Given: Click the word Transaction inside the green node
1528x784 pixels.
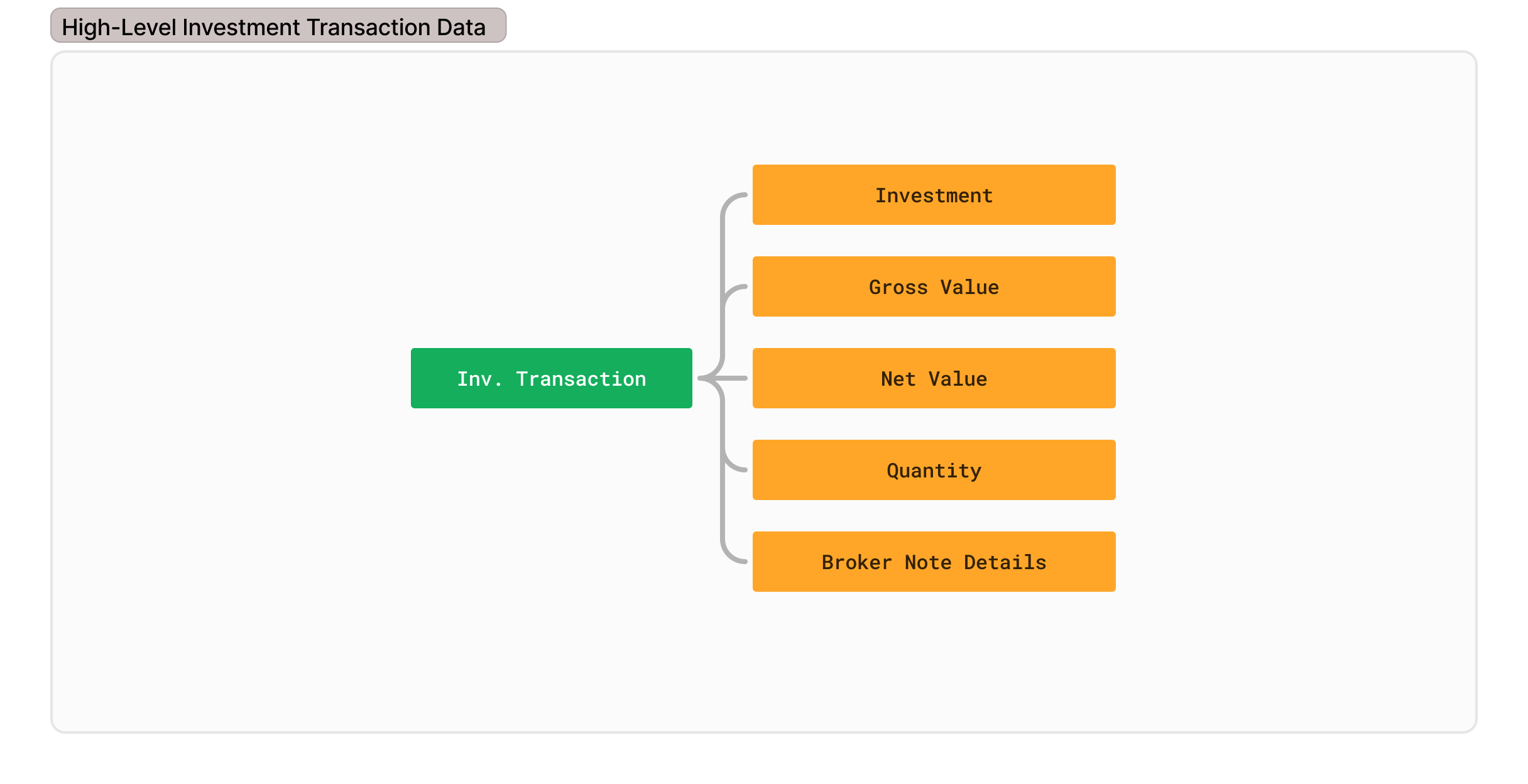Looking at the screenshot, I should click(581, 379).
